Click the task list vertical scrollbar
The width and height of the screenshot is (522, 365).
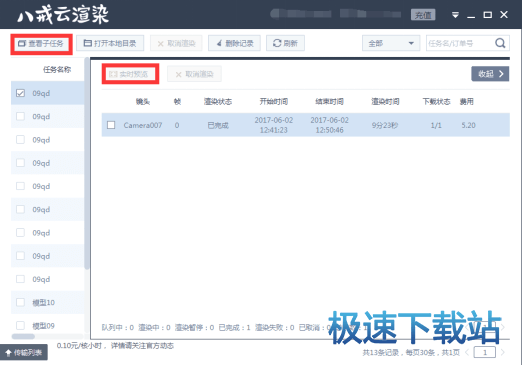pos(87,163)
